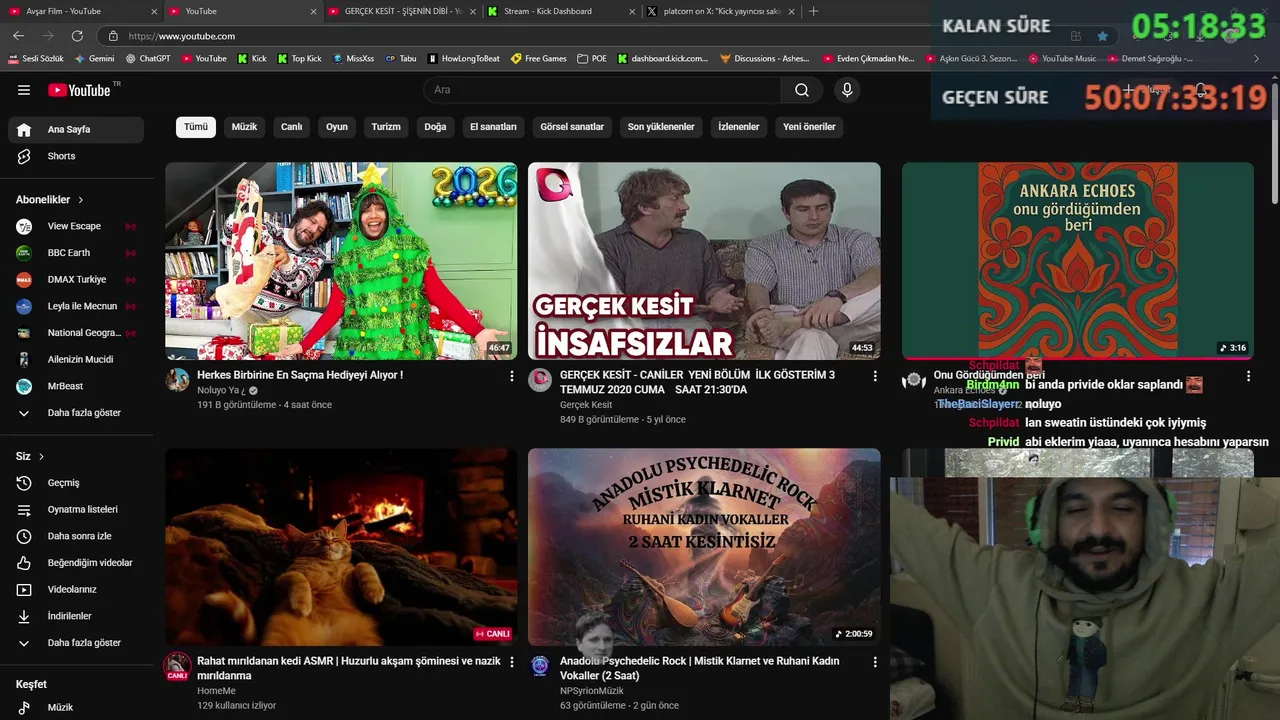1280x720 pixels.
Task: Open the YouTube hamburger guide menu
Action: tap(24, 90)
